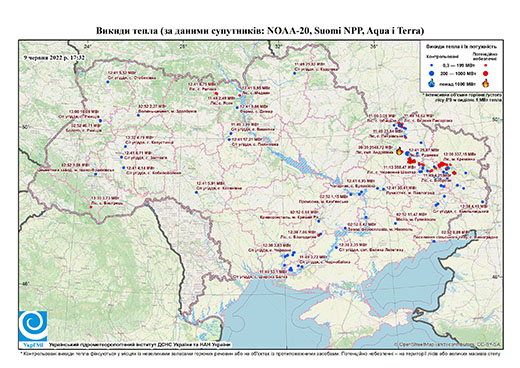Image resolution: width=520 pixels, height=368 pixels.
Task: Click the date label 9 червня 2022 р. 17:32
Action: (x=54, y=57)
